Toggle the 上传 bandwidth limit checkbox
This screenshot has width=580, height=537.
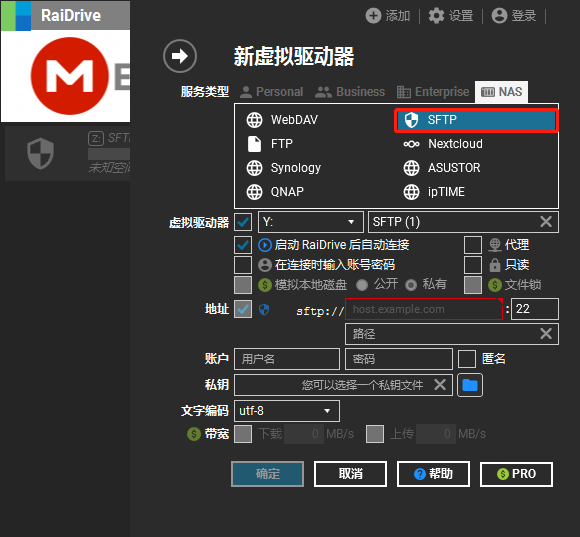375,434
